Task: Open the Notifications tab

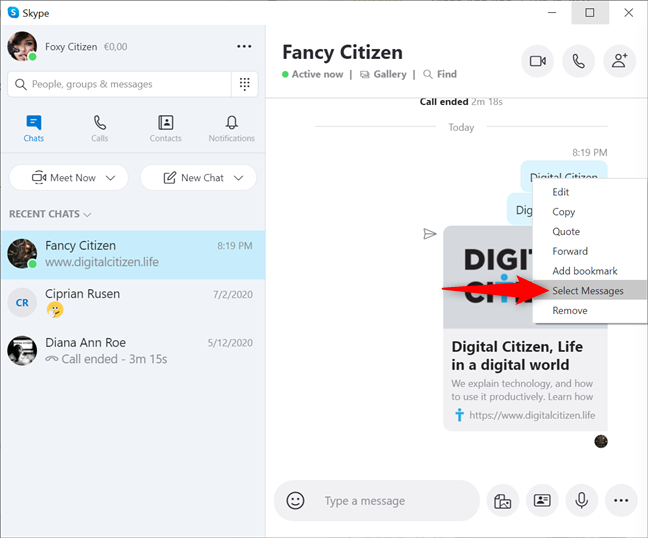Action: [x=231, y=129]
